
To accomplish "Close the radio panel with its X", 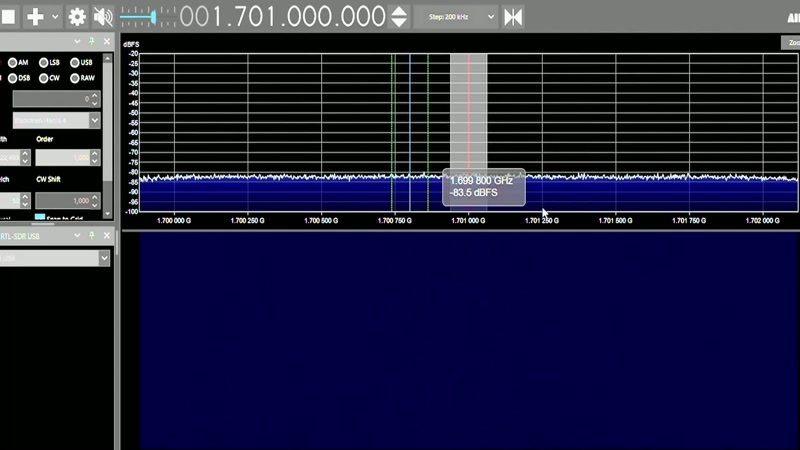I will [x=107, y=41].
